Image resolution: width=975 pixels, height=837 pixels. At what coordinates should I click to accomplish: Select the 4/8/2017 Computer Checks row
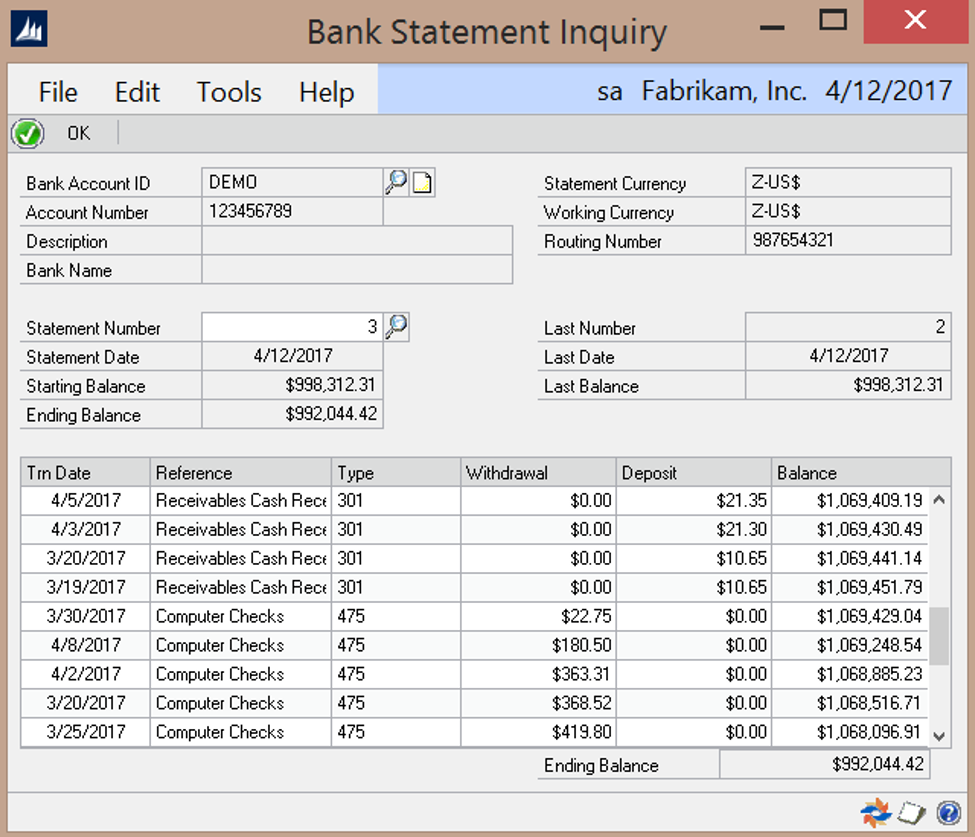pyautogui.click(x=240, y=645)
